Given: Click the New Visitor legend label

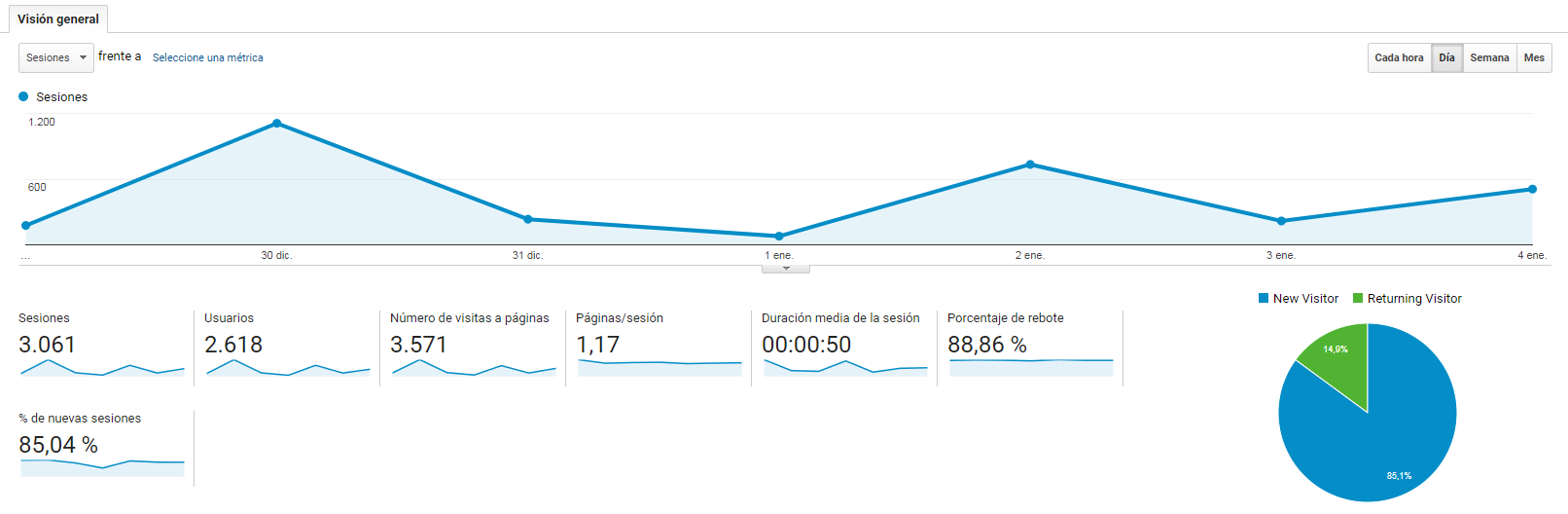Looking at the screenshot, I should (1305, 299).
